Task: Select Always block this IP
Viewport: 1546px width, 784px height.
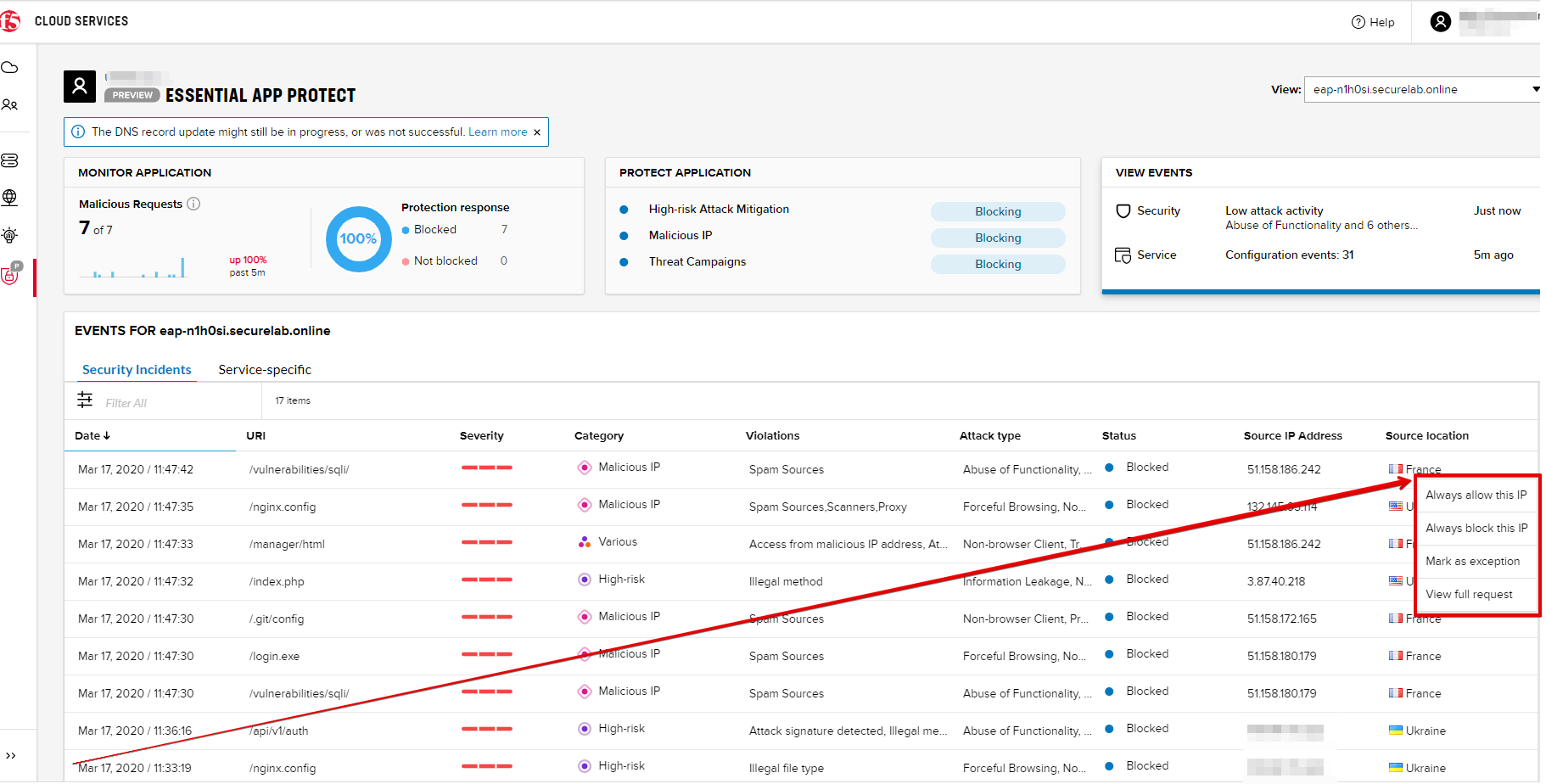Action: click(1476, 528)
